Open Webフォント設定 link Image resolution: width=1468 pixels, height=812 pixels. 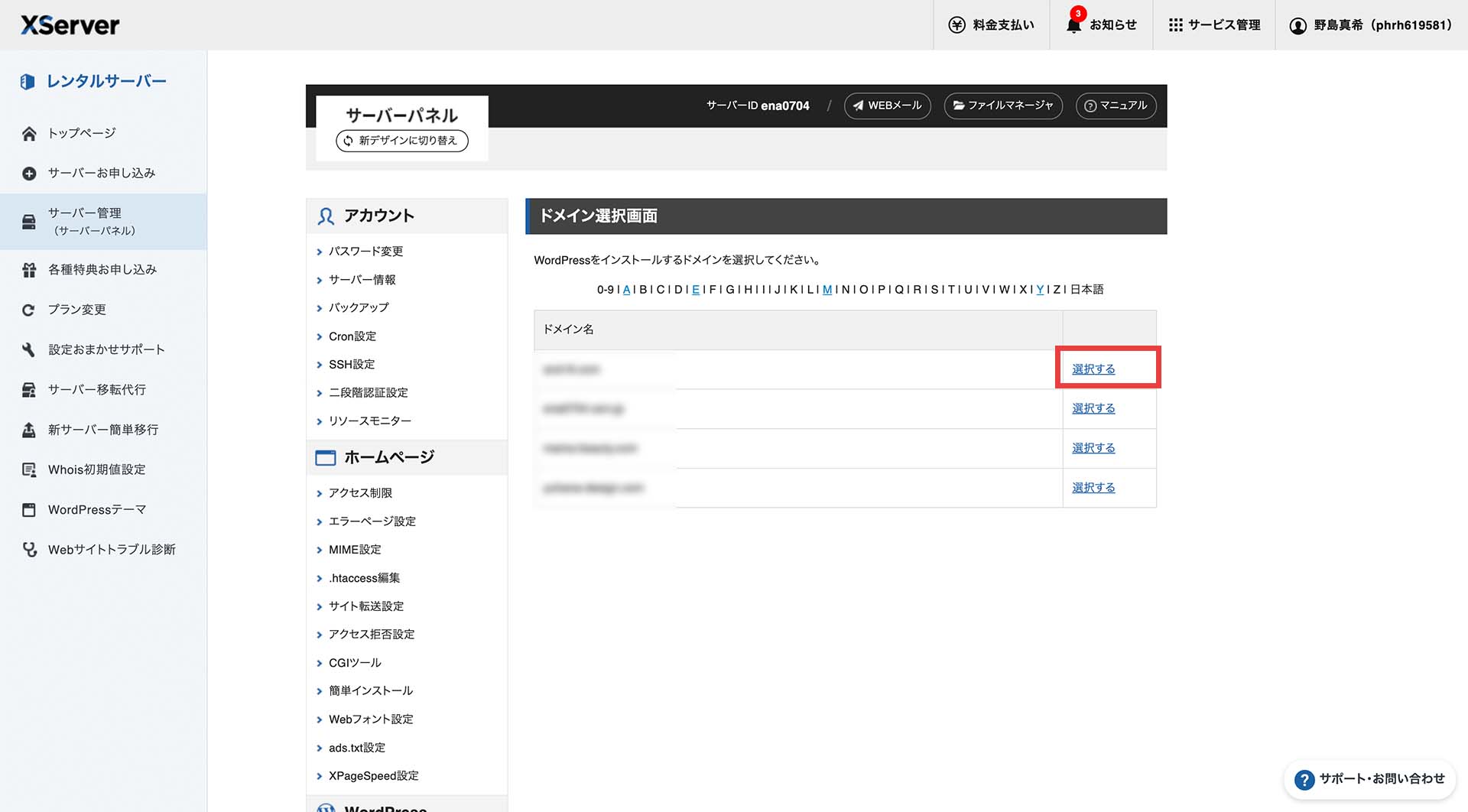click(x=371, y=719)
